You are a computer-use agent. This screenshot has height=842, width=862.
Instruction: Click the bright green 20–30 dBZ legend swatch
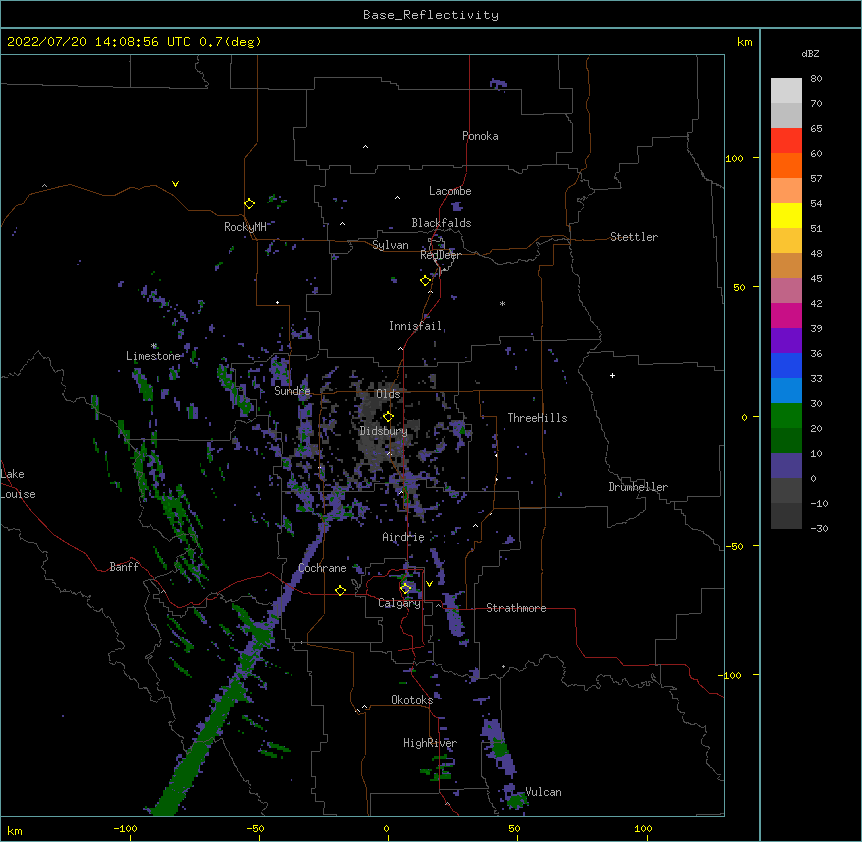point(786,416)
